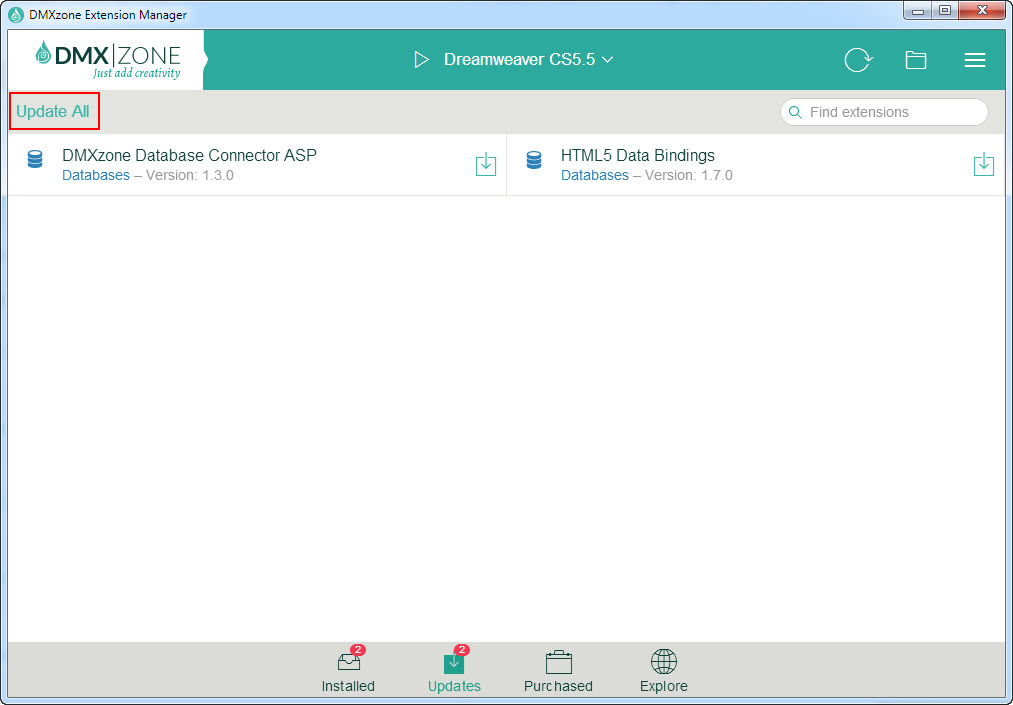
Task: Click the Update All link
Action: pos(53,112)
